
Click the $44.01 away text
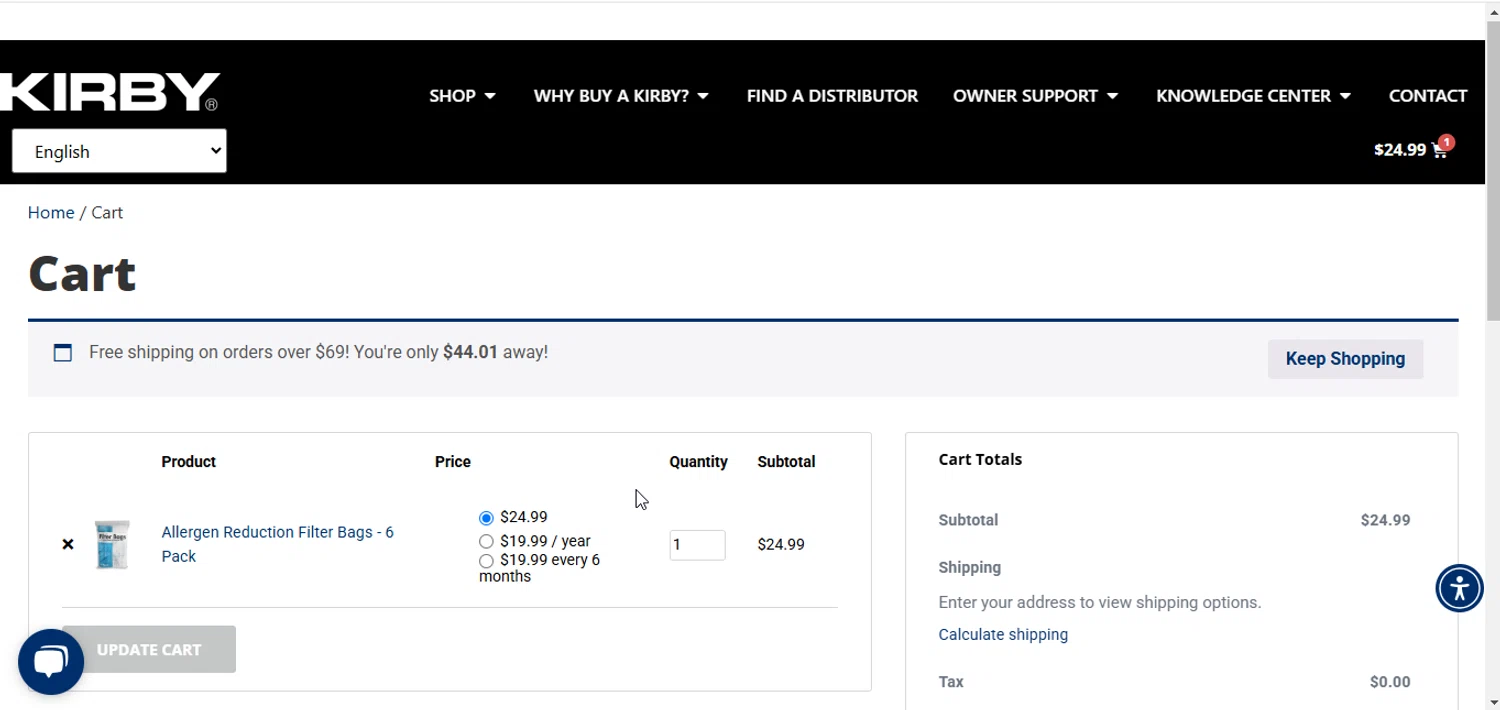(x=495, y=352)
